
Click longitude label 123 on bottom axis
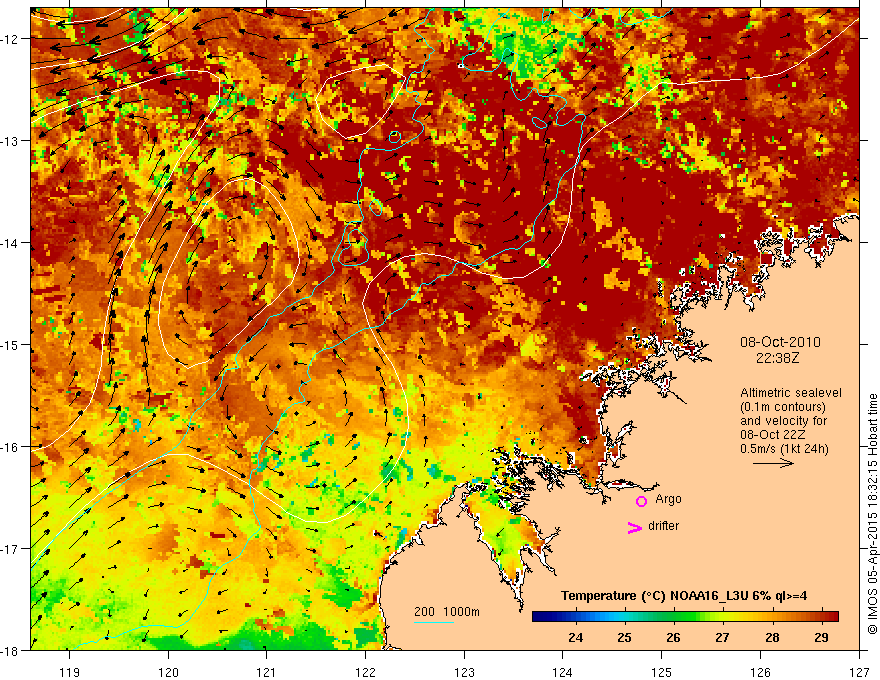pyautogui.click(x=464, y=672)
